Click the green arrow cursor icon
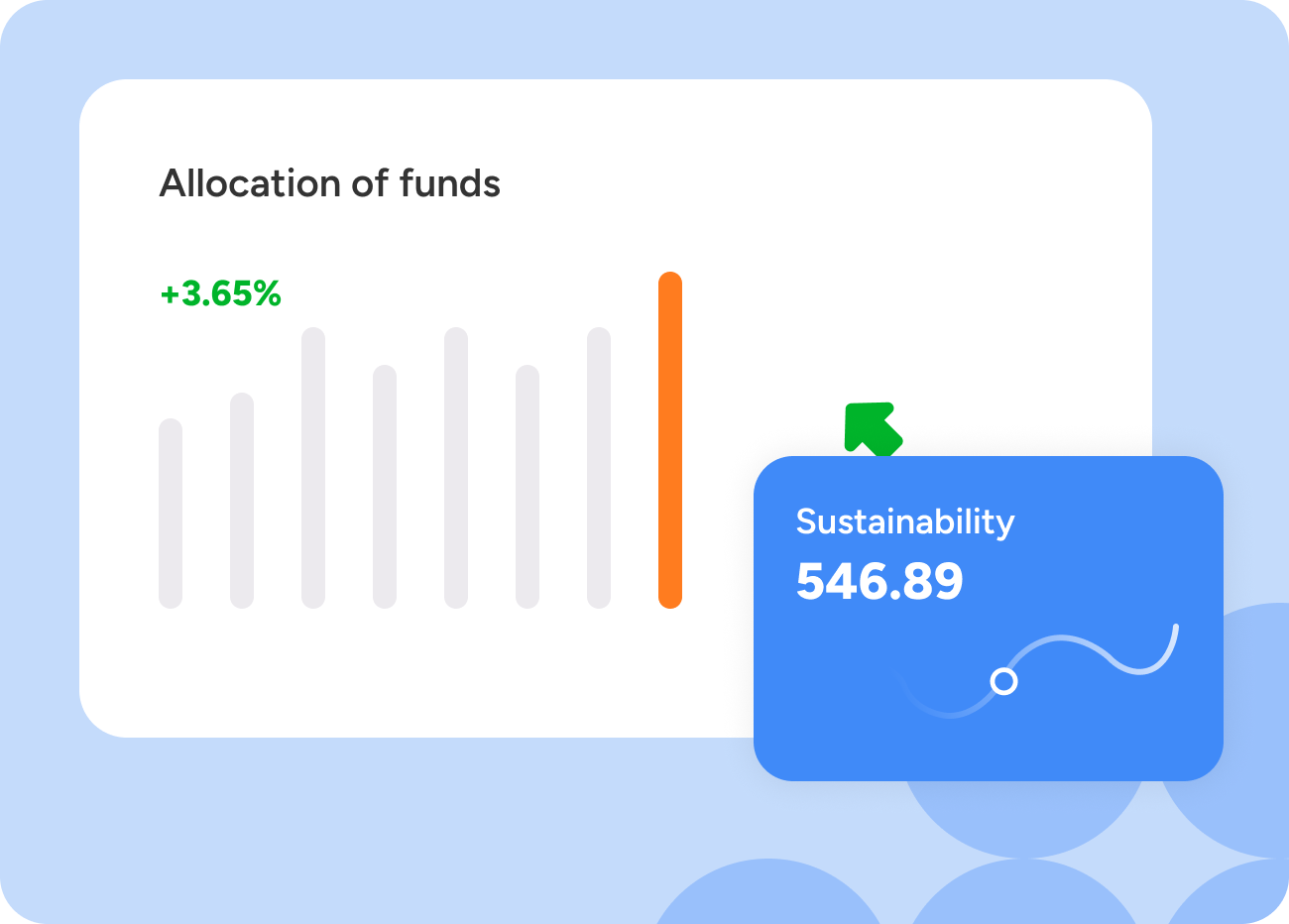1289x924 pixels. pos(872,428)
